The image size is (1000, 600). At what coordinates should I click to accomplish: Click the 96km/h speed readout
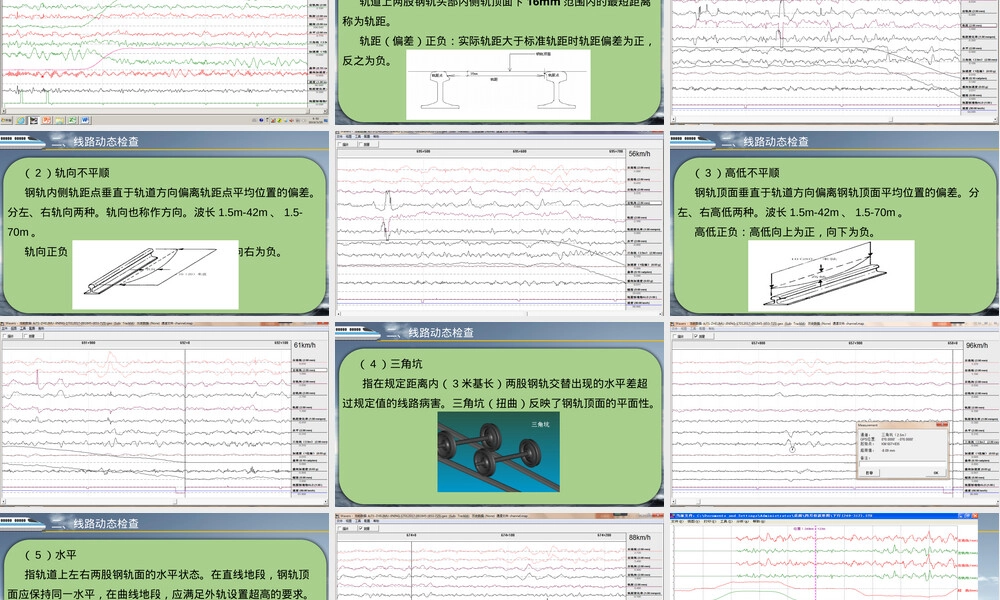976,345
